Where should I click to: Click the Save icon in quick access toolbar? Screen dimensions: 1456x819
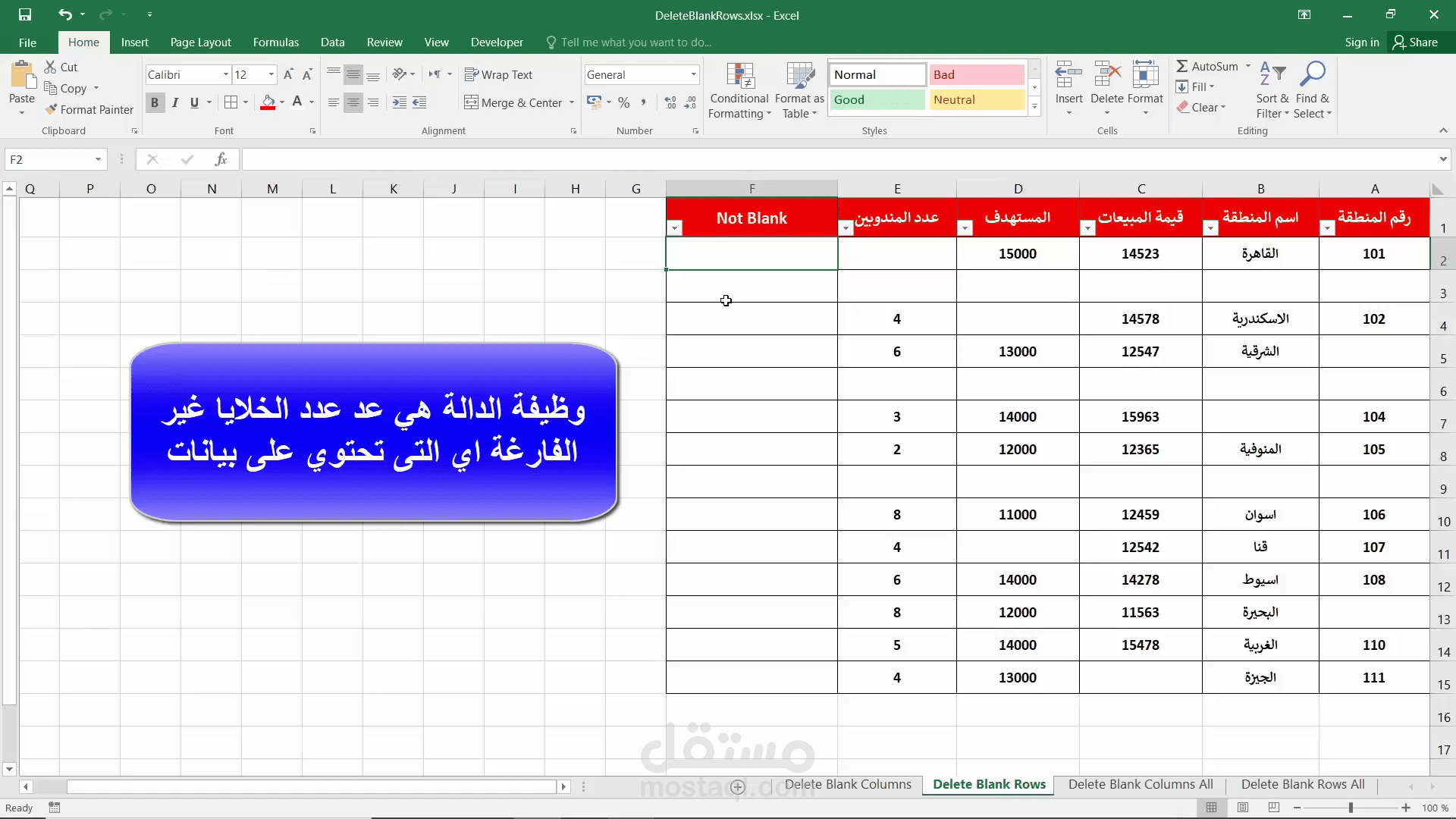[25, 14]
